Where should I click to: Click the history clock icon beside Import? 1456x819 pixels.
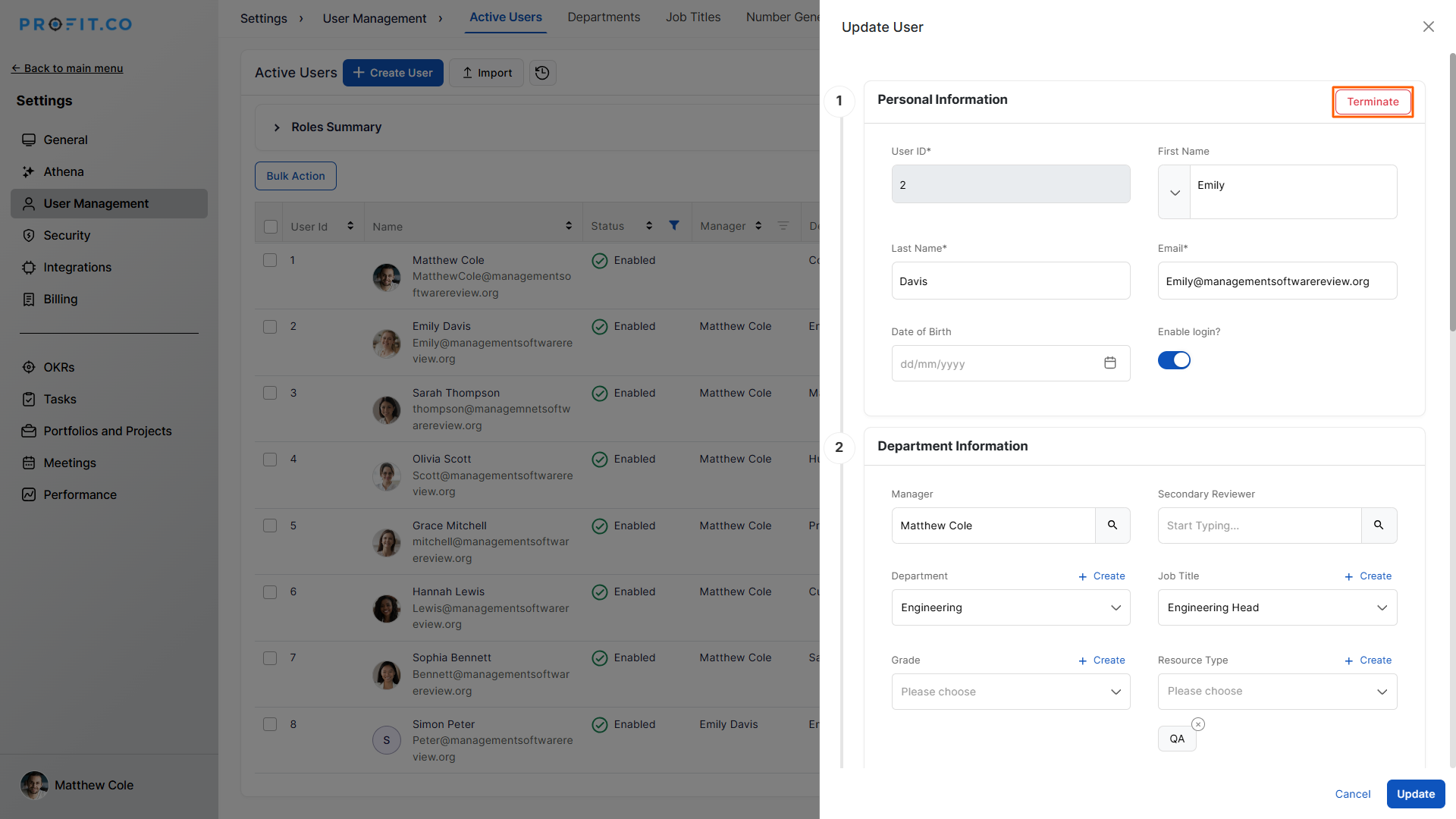point(542,73)
